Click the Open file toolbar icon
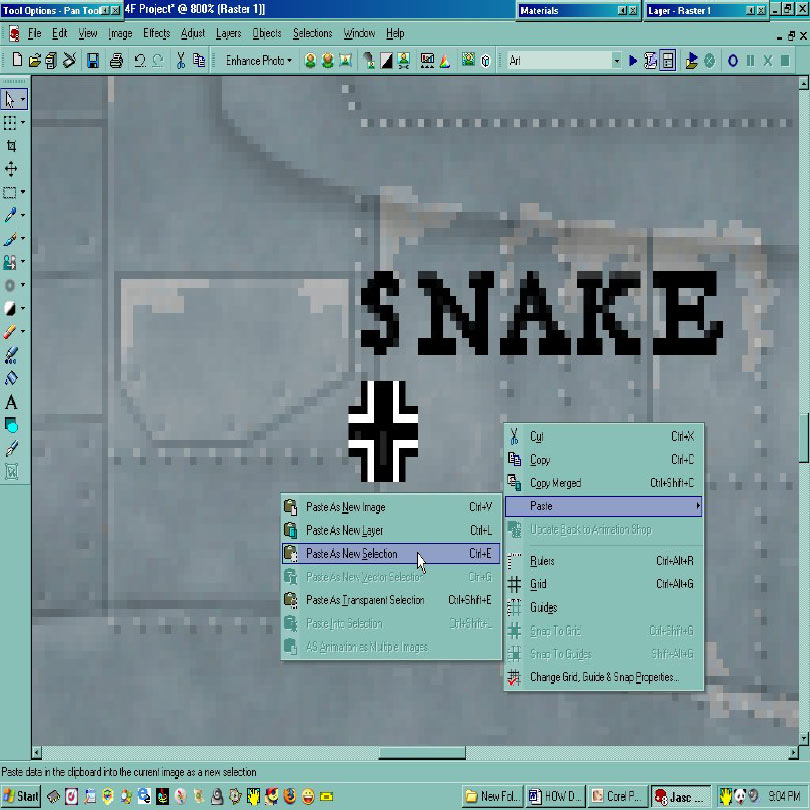The width and height of the screenshot is (810, 810). [34, 60]
